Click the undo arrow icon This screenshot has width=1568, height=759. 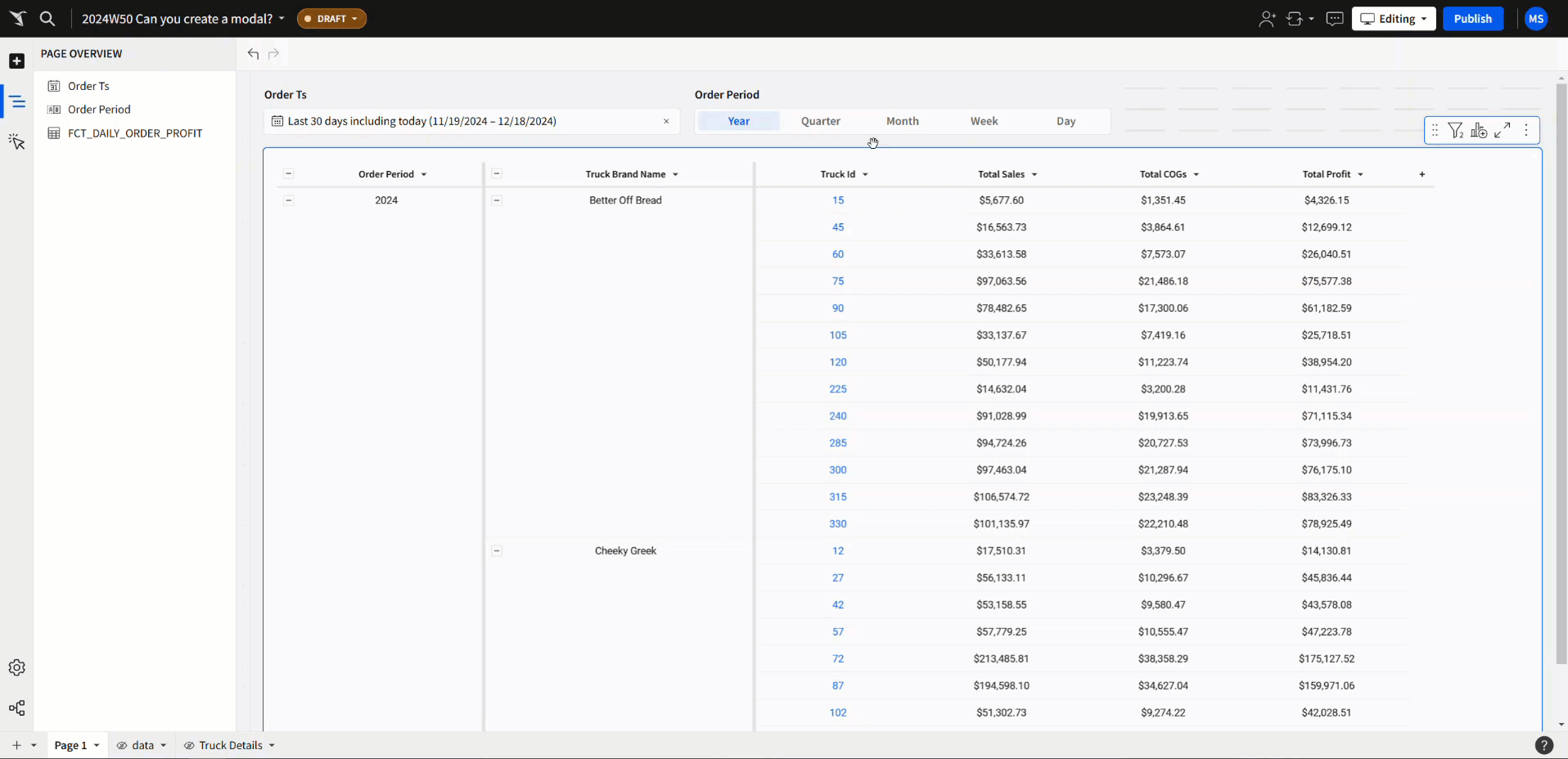253,54
